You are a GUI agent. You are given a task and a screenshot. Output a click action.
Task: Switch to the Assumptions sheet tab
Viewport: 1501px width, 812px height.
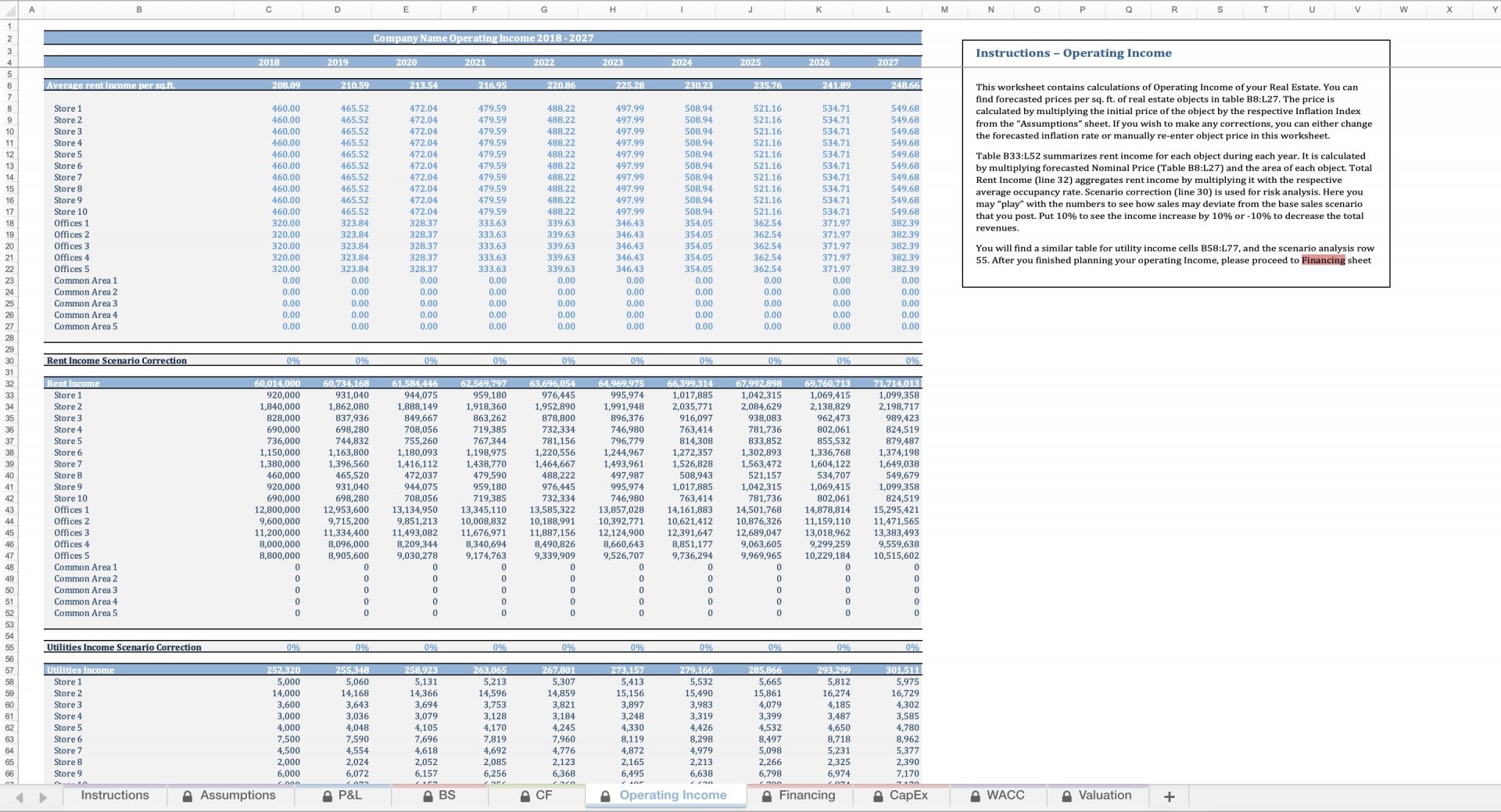229,795
